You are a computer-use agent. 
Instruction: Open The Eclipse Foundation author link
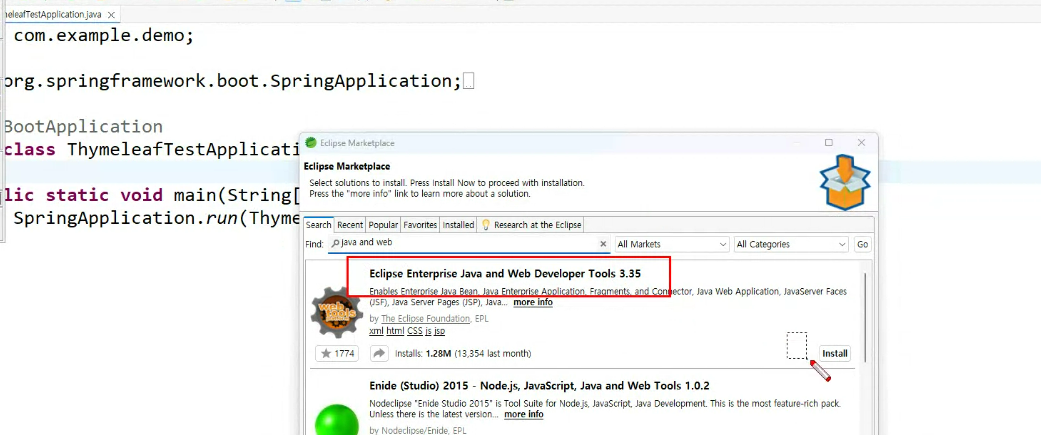pos(426,319)
